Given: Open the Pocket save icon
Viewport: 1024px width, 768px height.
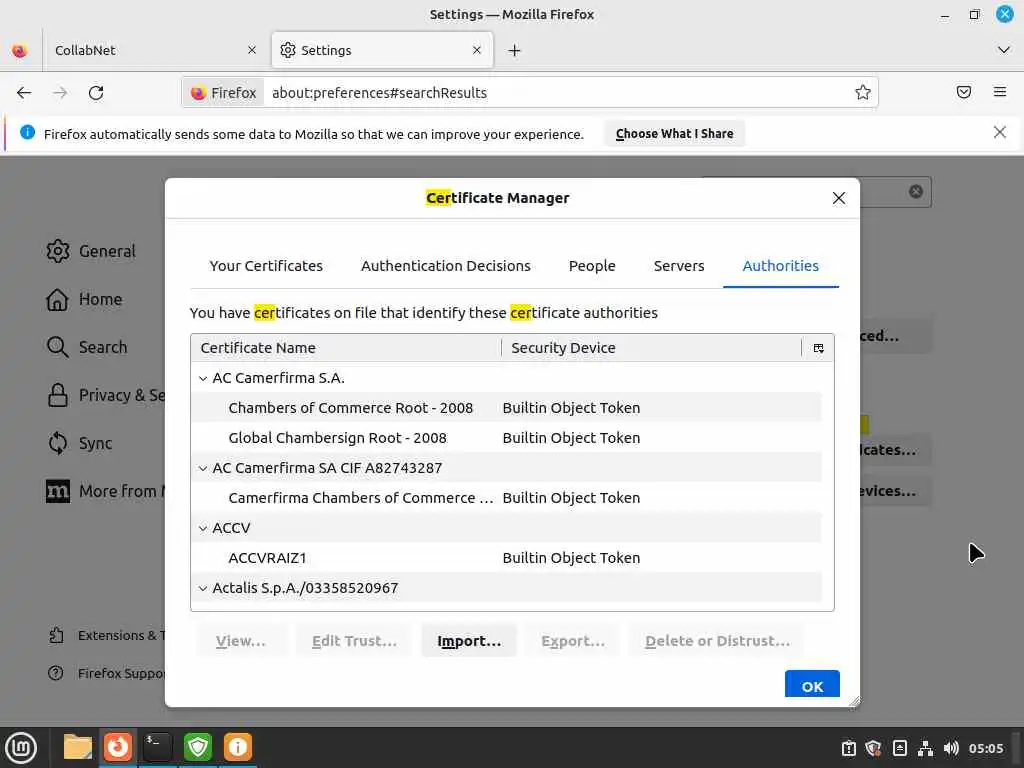Looking at the screenshot, I should click(964, 92).
